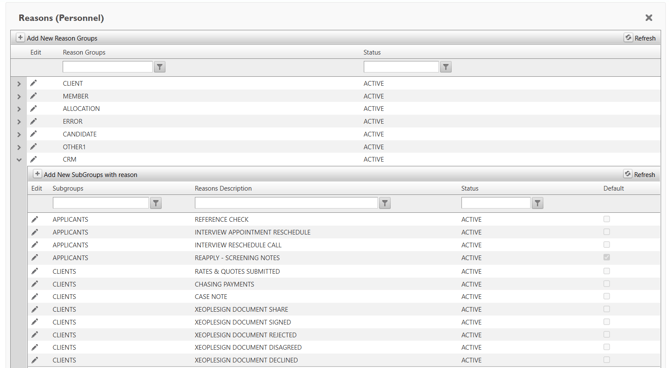
Task: Click the top Status filter text box
Action: 401,67
